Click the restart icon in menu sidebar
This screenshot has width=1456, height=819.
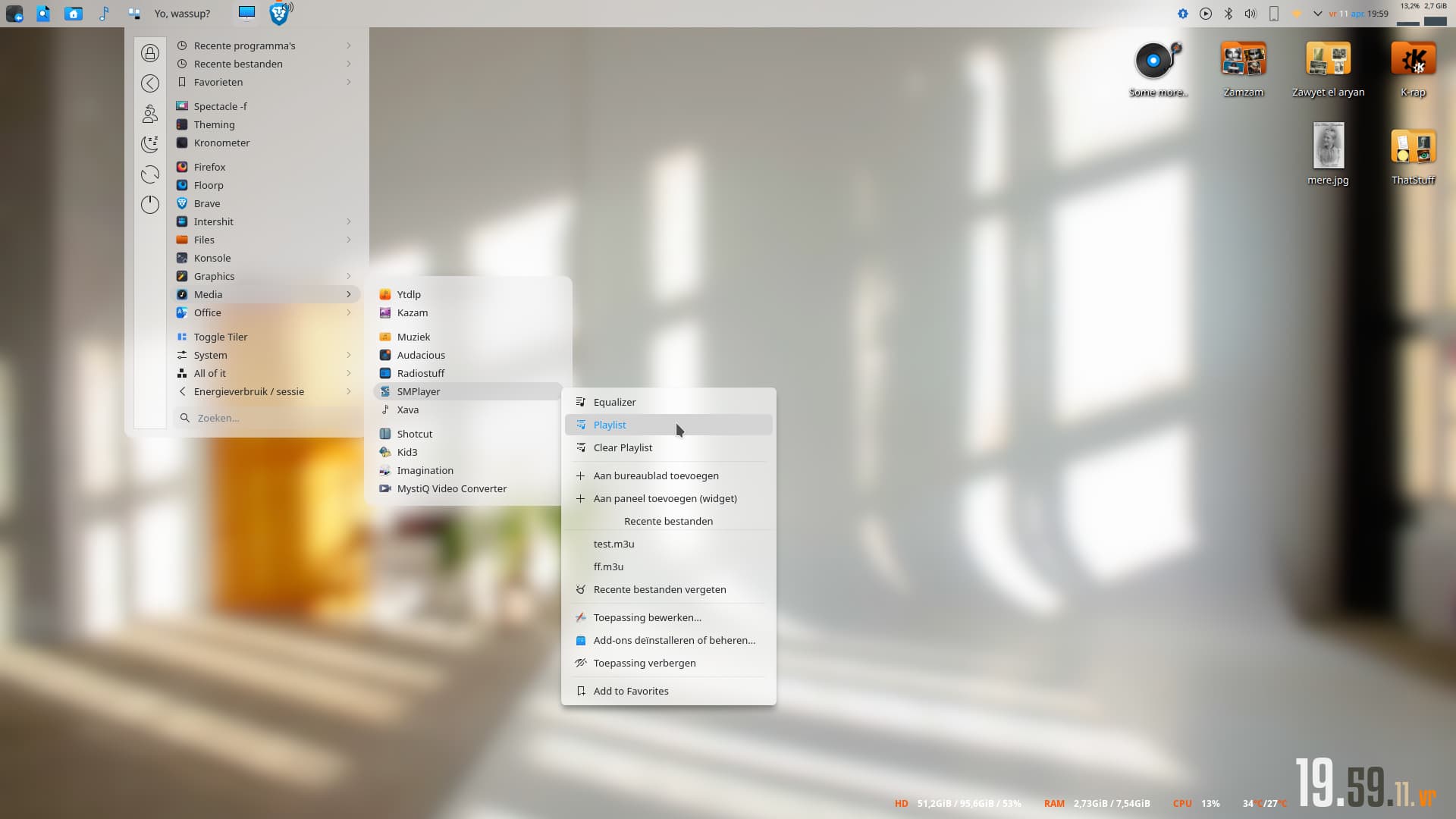(150, 174)
